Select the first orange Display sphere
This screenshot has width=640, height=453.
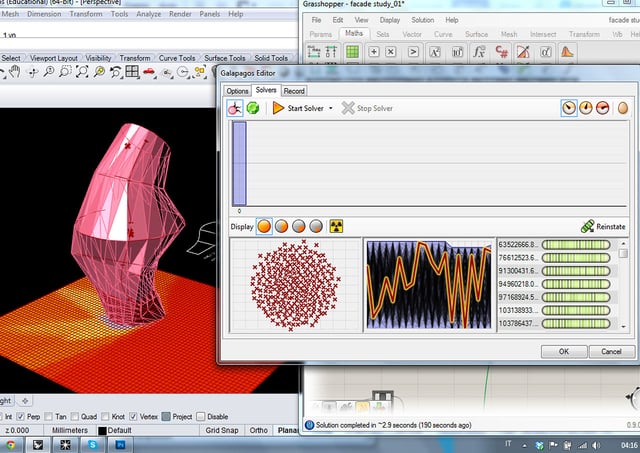[265, 226]
